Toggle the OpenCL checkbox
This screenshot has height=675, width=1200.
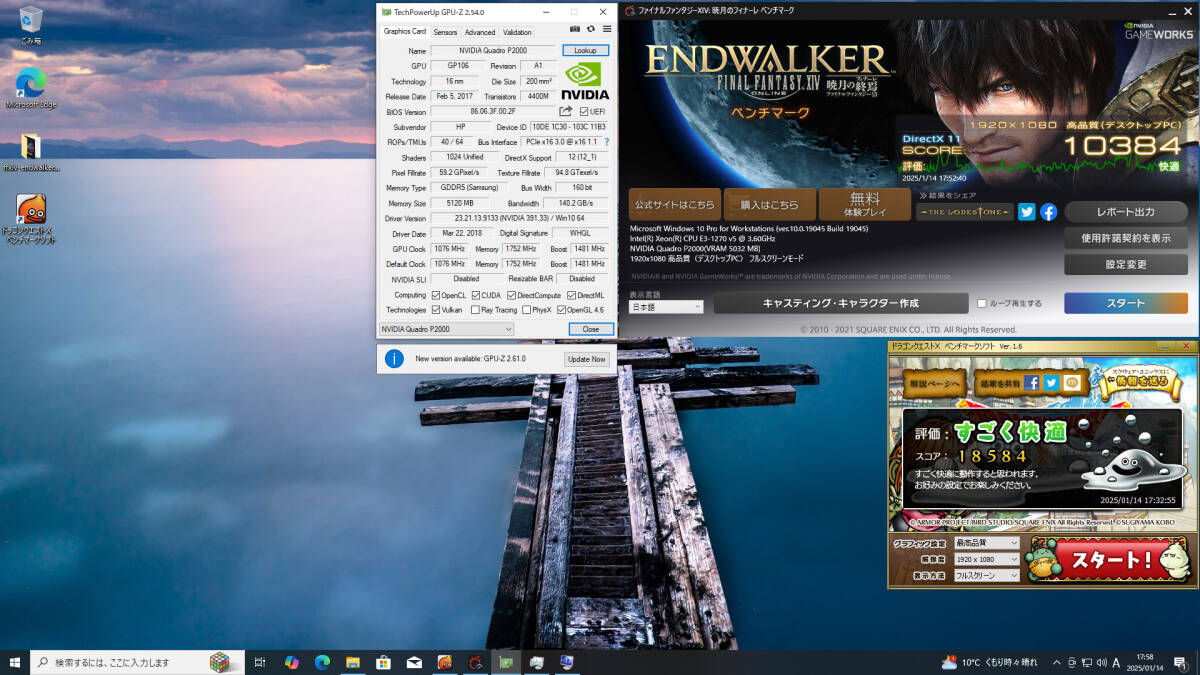(436, 295)
